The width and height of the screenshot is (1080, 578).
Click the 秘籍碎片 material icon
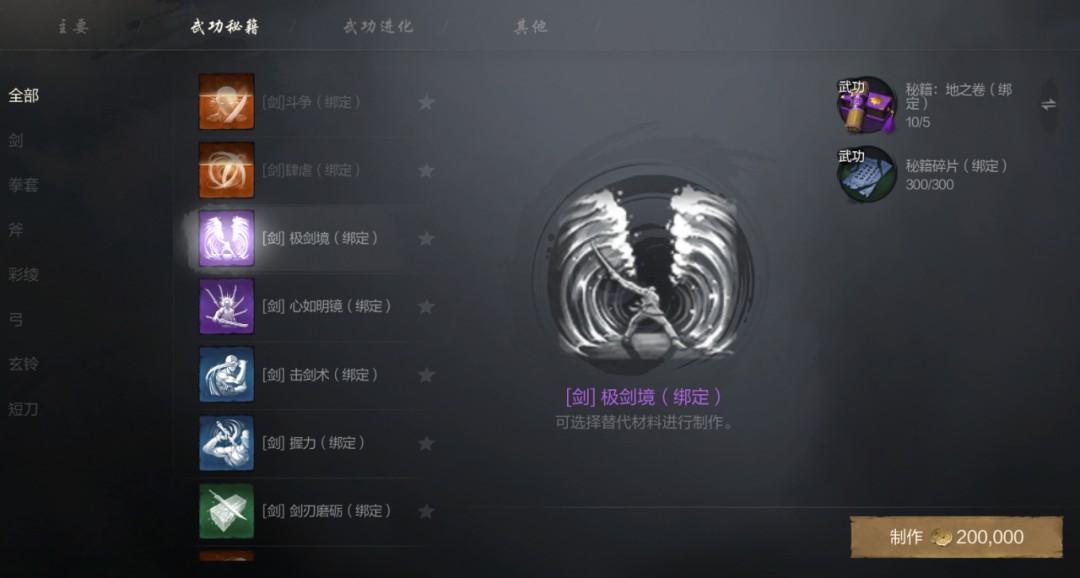click(x=866, y=174)
